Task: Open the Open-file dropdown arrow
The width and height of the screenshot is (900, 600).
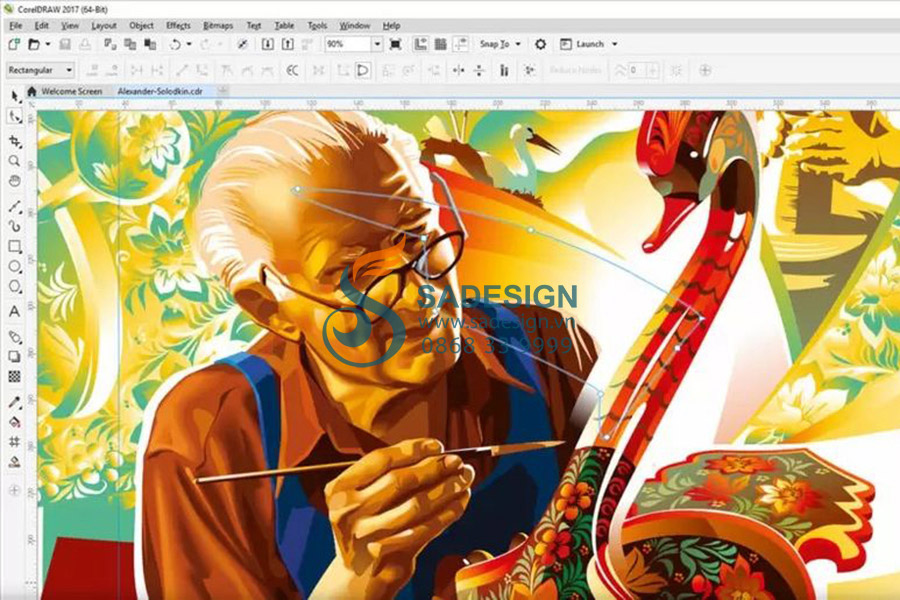Action: [x=48, y=44]
